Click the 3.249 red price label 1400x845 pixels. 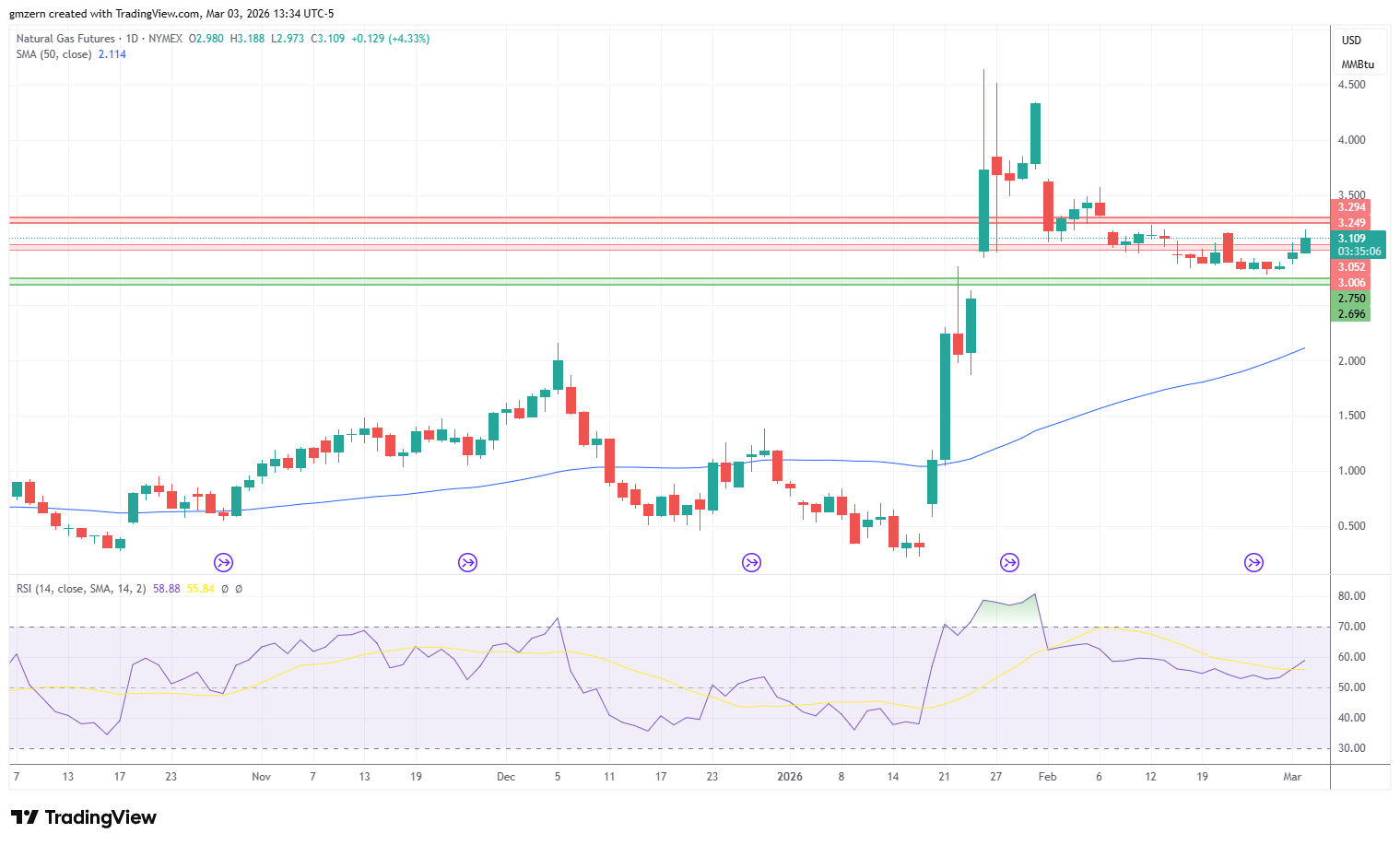[x=1351, y=222]
